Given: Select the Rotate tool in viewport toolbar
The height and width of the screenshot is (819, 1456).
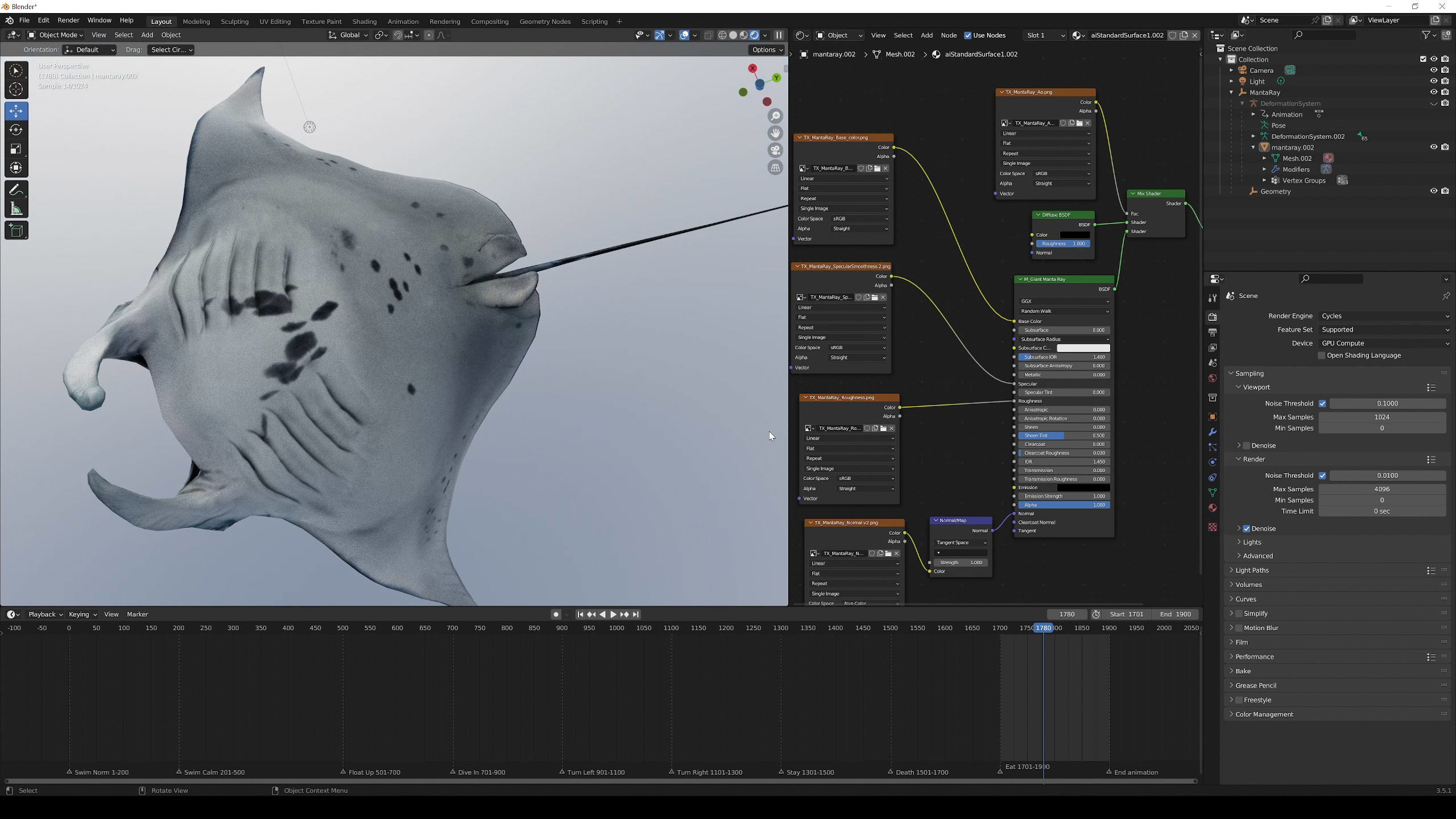Looking at the screenshot, I should pos(16,130).
